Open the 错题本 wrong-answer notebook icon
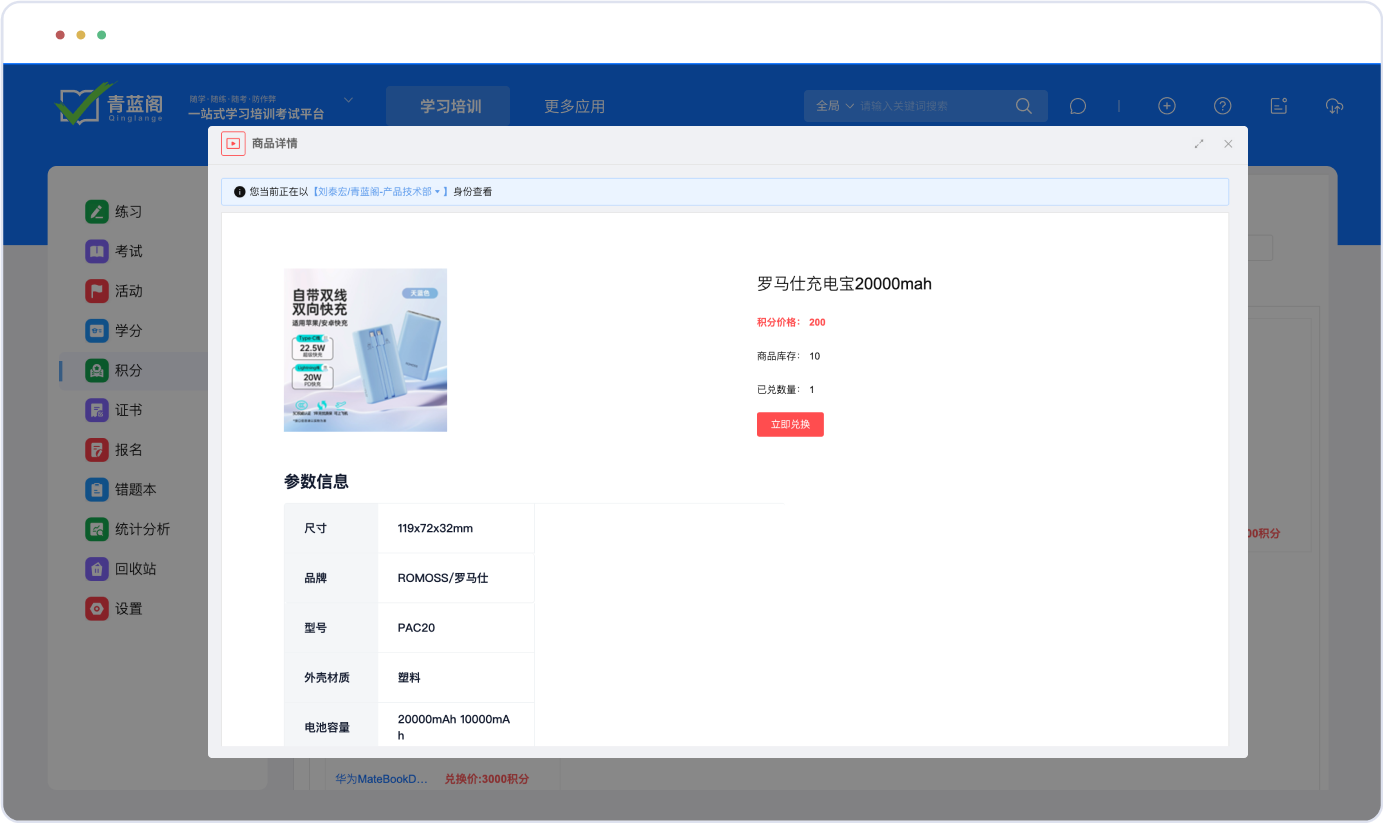 [x=96, y=490]
